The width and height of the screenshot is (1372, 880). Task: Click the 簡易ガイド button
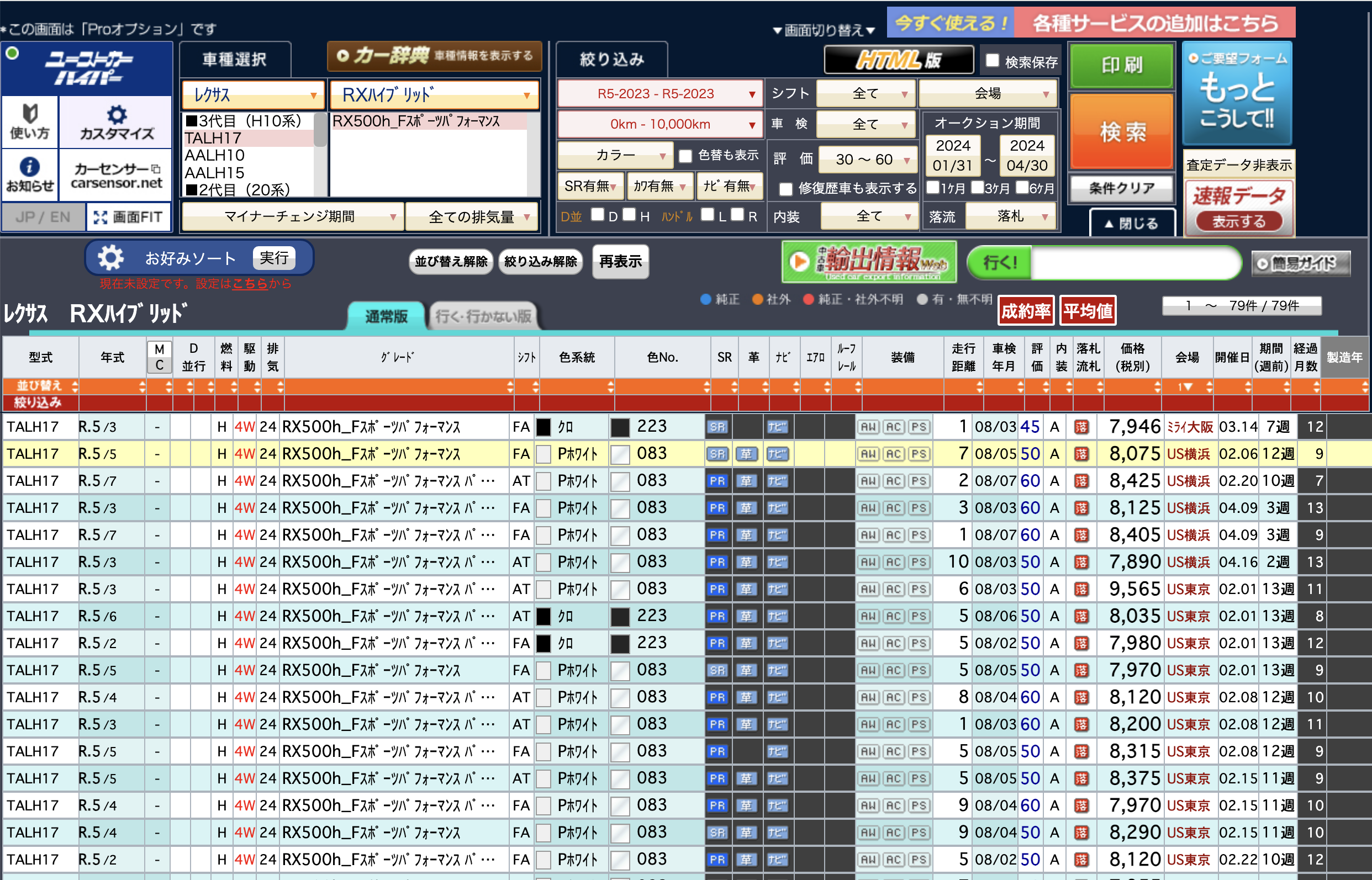click(1301, 263)
